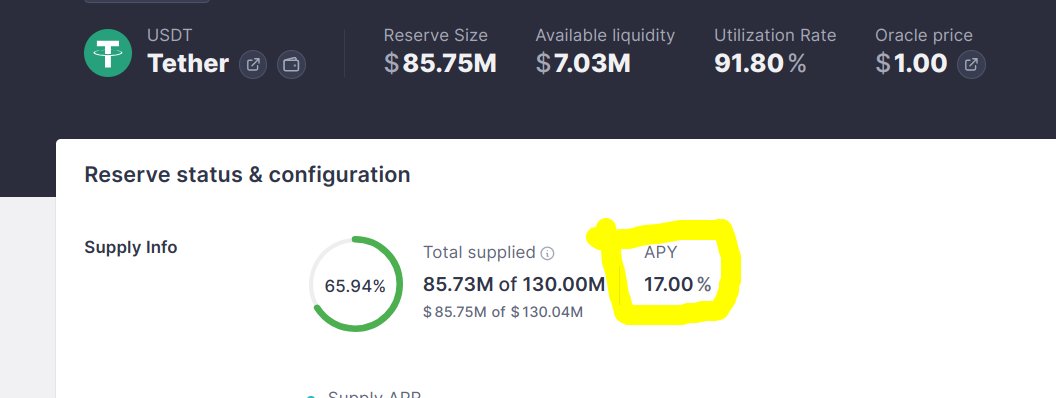
Task: Click the Reserve status & configuration heading
Action: coord(247,174)
